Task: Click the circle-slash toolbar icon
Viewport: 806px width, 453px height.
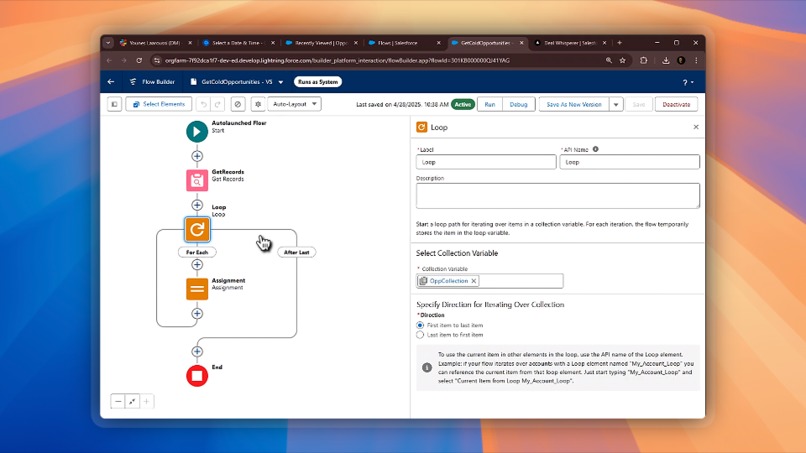Action: click(237, 104)
